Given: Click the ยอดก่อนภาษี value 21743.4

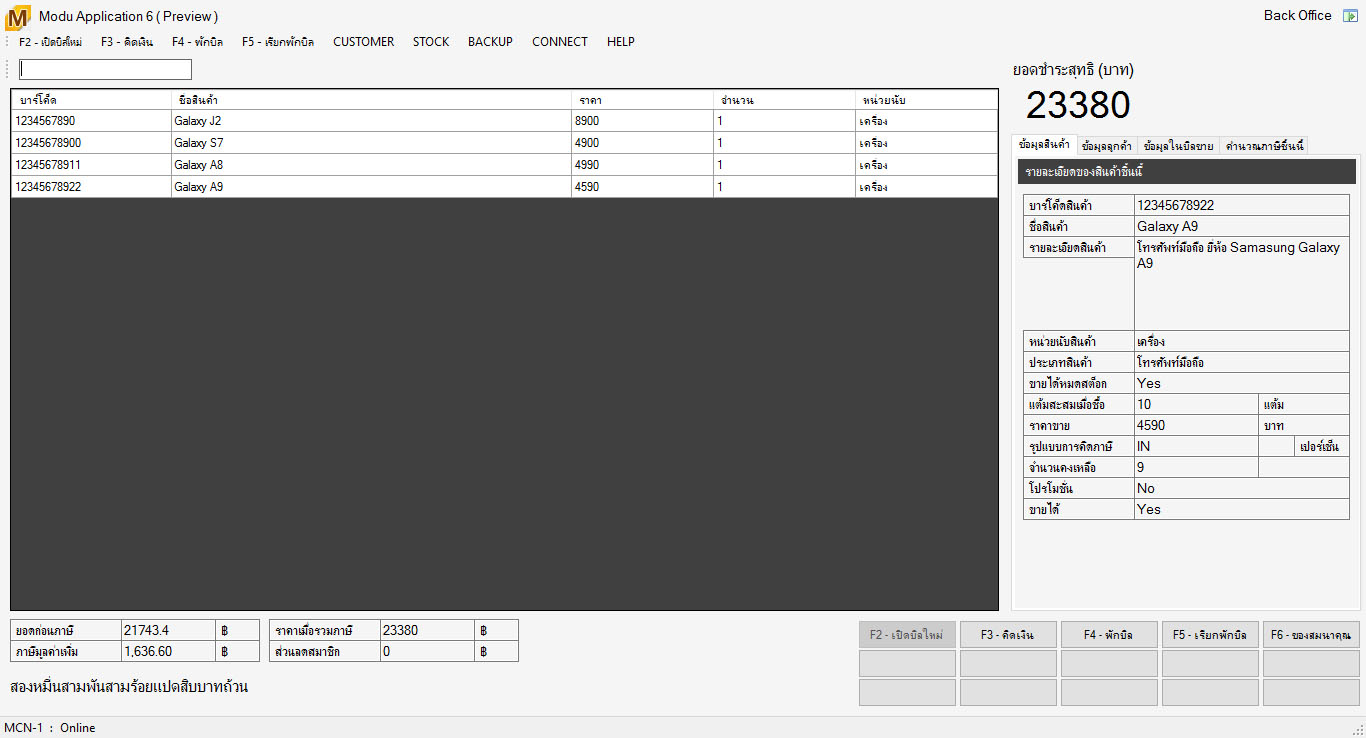Looking at the screenshot, I should (x=167, y=631).
